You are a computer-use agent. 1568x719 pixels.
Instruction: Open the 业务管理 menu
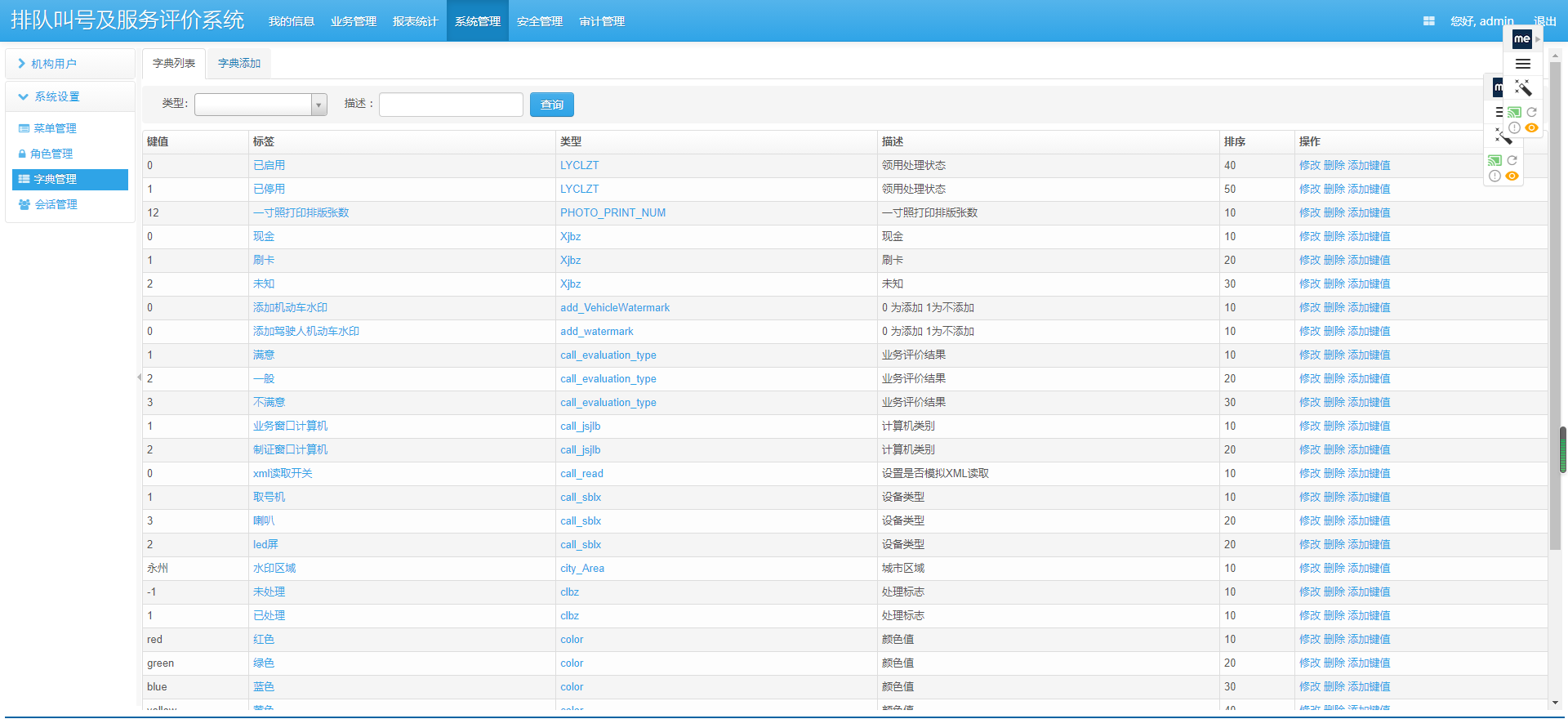354,21
